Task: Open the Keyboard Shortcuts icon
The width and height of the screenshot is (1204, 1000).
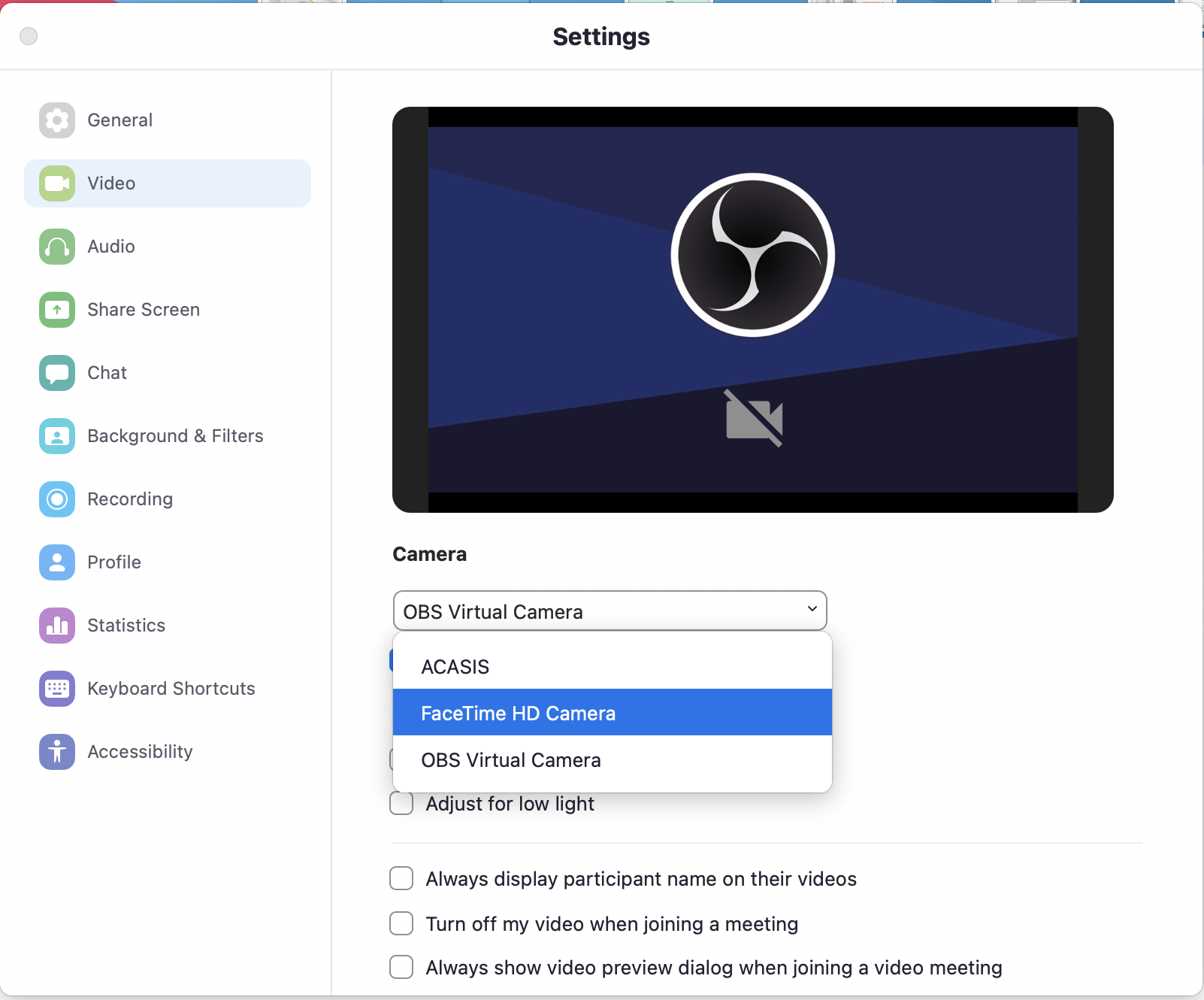Action: [57, 689]
